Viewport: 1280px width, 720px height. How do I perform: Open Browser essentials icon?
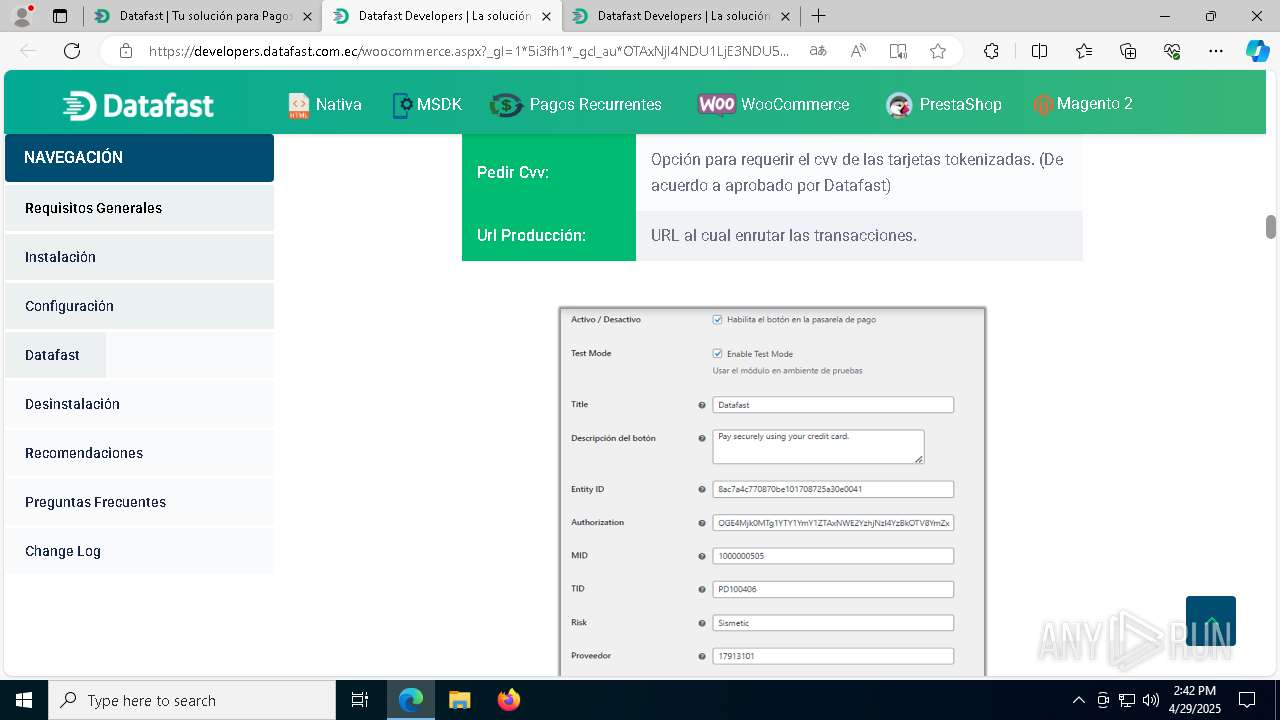pyautogui.click(x=1172, y=51)
